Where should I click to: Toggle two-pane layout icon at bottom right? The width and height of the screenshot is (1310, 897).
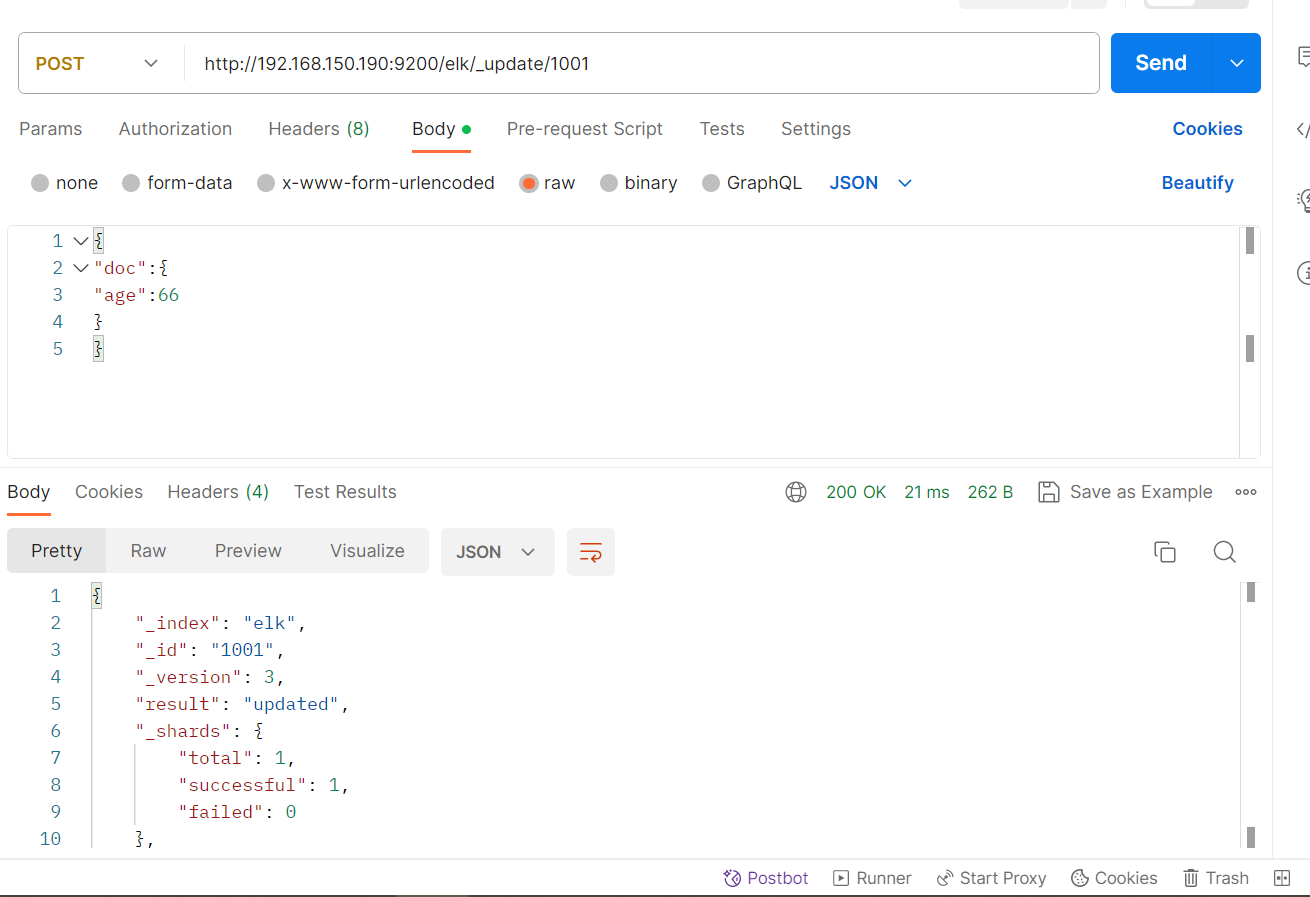1282,878
